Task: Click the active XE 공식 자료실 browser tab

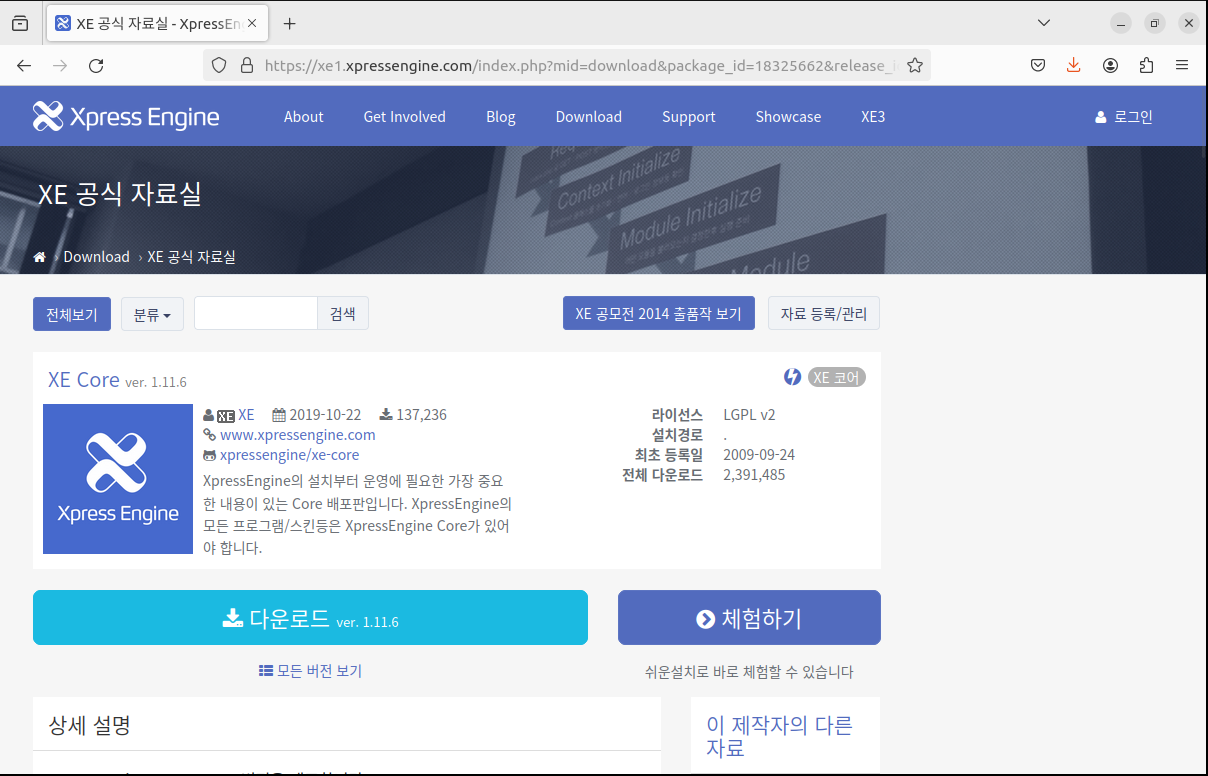Action: (x=158, y=23)
